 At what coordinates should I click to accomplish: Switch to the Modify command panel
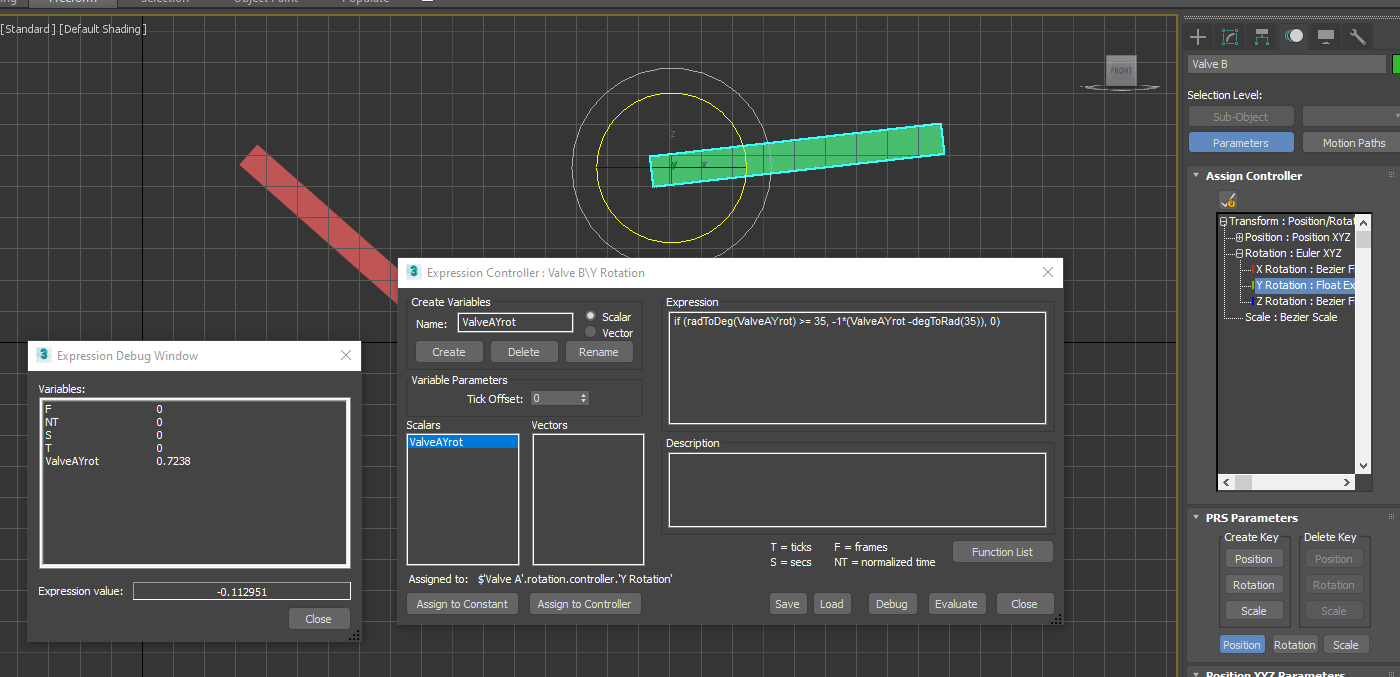(1229, 37)
